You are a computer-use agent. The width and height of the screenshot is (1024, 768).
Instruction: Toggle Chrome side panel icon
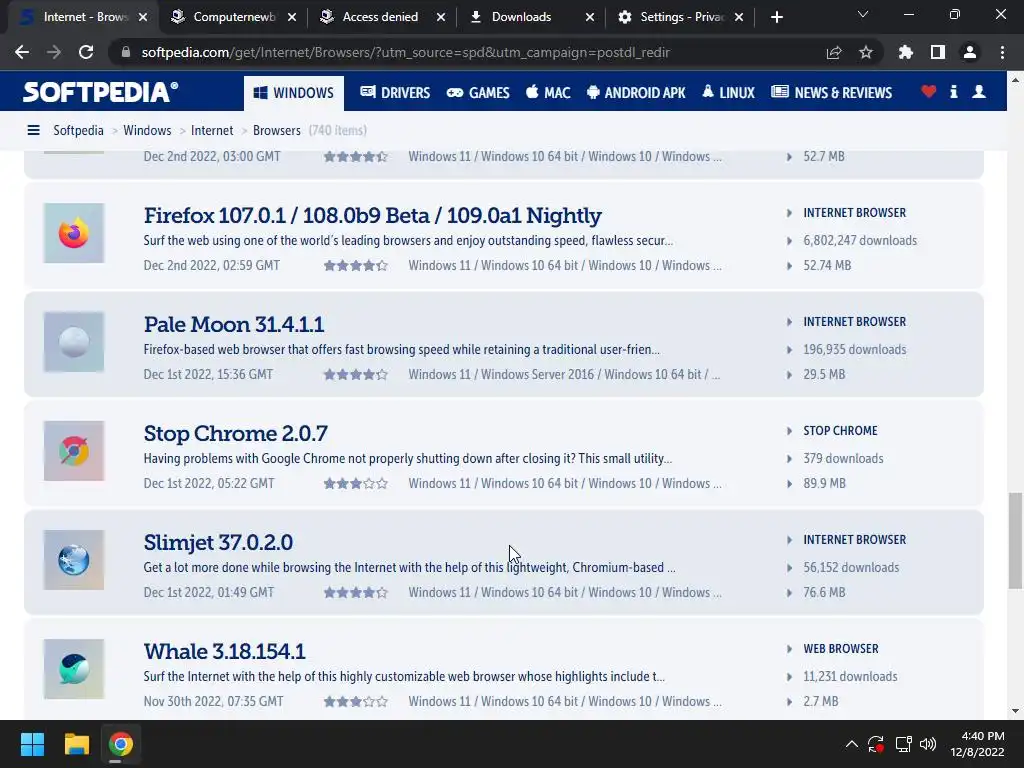click(938, 52)
